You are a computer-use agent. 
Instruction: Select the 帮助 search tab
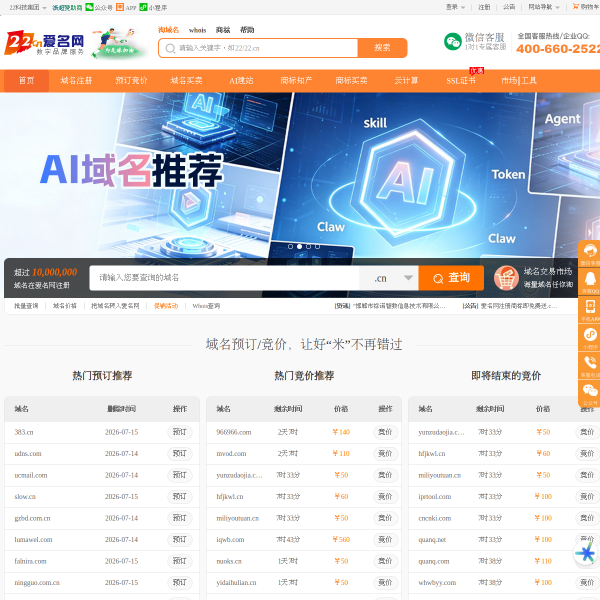coord(247,30)
